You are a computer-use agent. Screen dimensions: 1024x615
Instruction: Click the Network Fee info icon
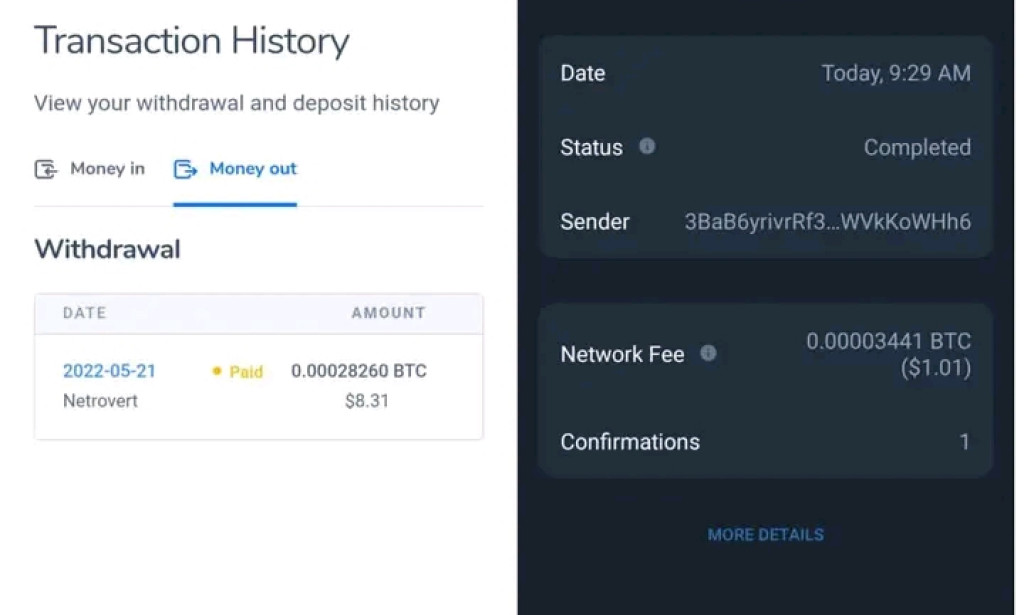(x=708, y=353)
